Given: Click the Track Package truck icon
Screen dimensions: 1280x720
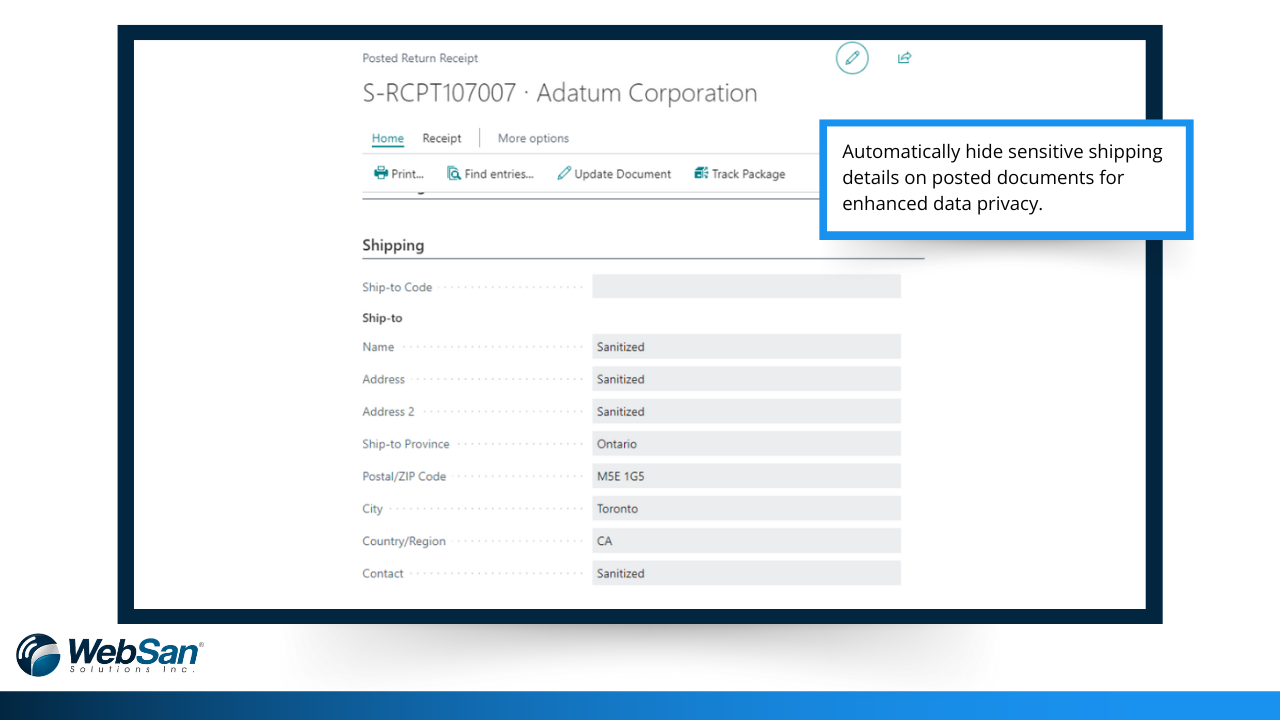Looking at the screenshot, I should pos(701,173).
